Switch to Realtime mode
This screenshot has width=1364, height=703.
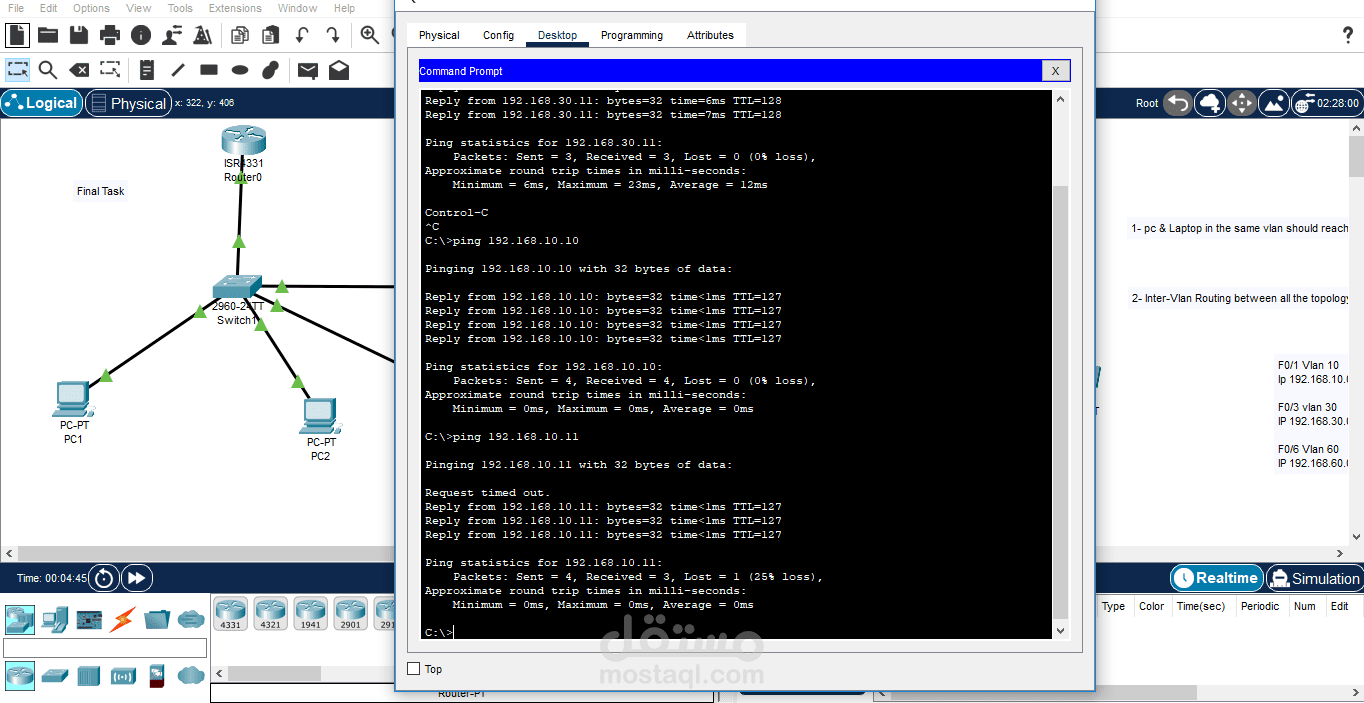click(1216, 578)
